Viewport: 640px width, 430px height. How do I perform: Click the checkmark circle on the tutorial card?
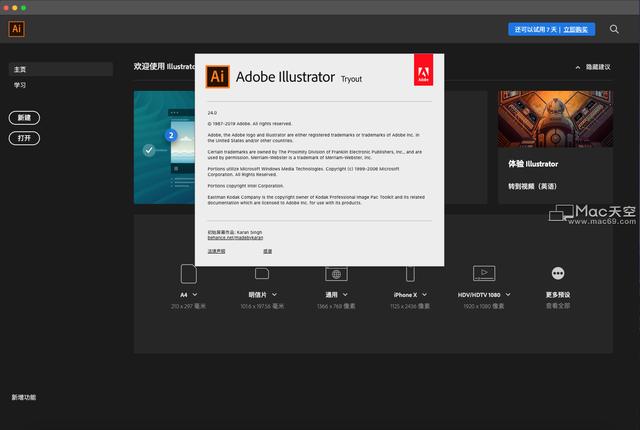coord(149,150)
